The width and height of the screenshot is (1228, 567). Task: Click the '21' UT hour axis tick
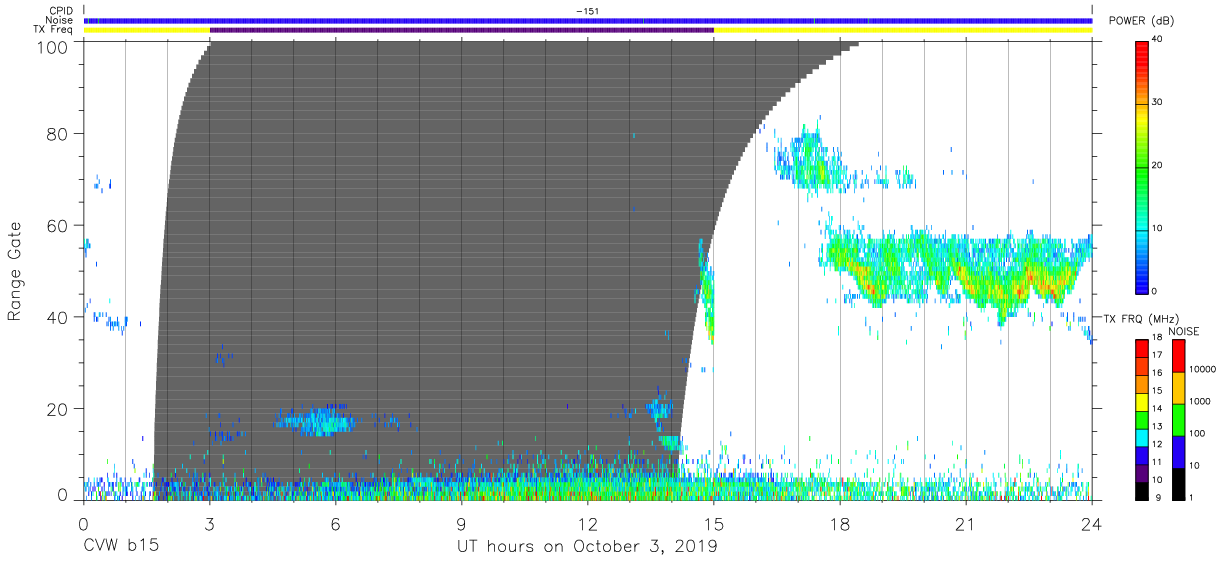point(966,524)
